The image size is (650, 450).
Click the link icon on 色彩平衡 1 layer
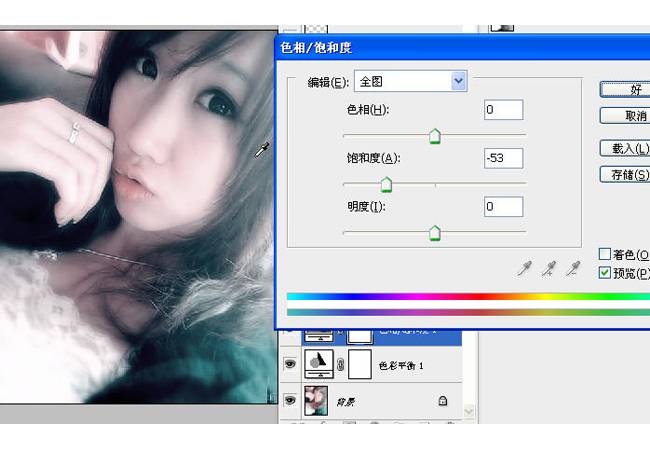click(340, 365)
